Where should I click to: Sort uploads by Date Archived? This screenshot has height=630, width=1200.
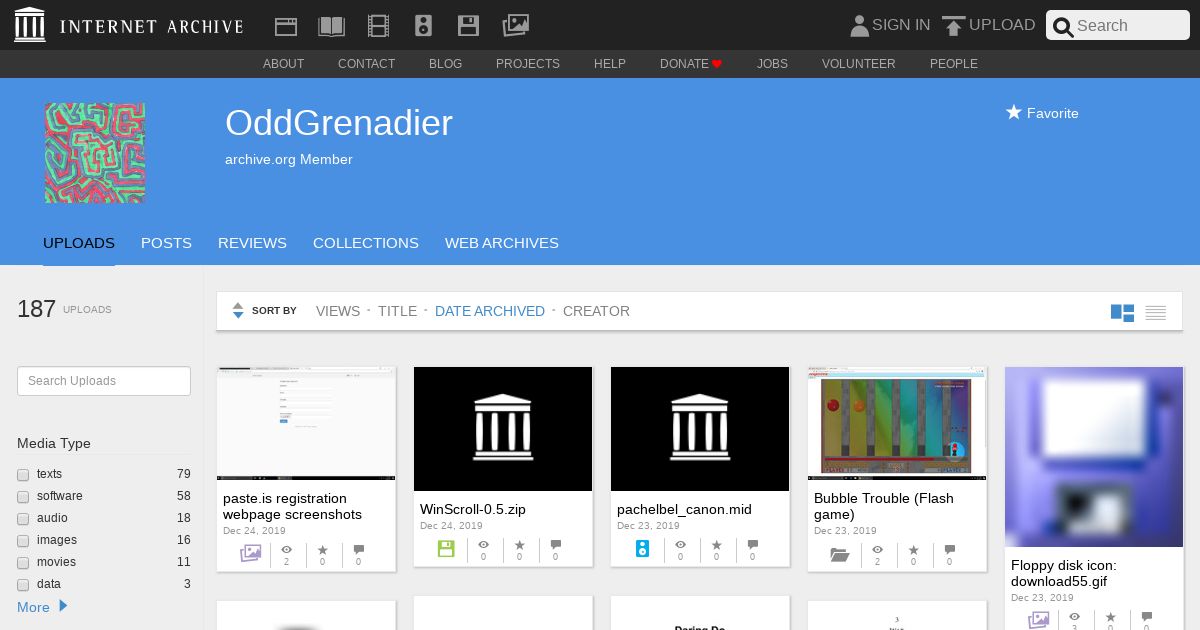pyautogui.click(x=490, y=311)
